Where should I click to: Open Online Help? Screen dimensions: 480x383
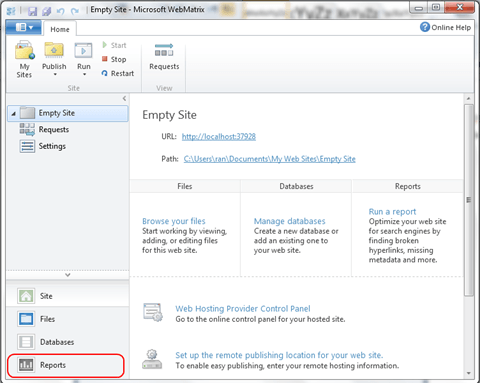[445, 27]
